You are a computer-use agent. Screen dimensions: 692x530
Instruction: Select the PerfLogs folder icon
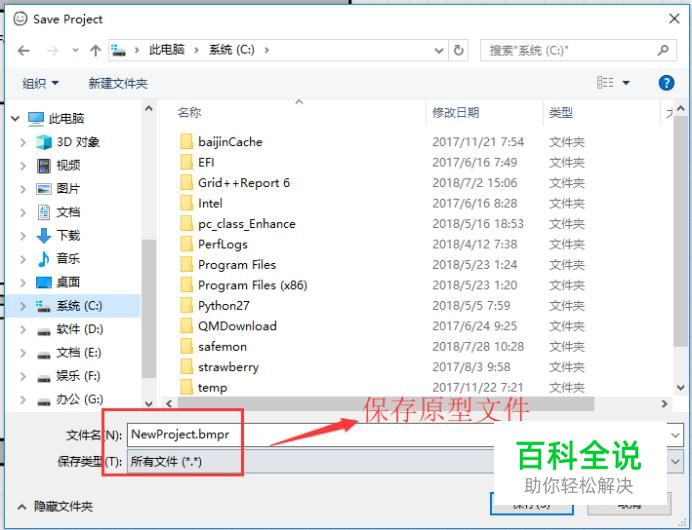[187, 244]
